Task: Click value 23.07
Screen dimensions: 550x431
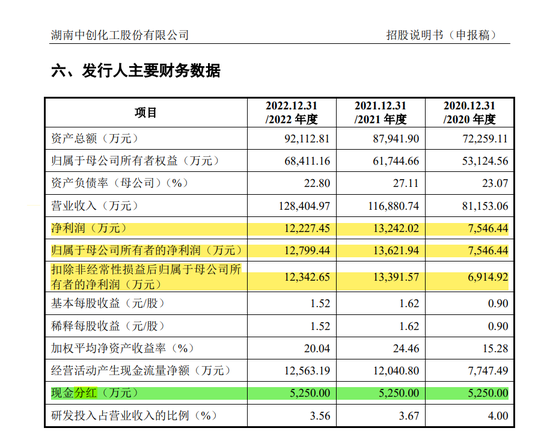Action: (x=495, y=183)
